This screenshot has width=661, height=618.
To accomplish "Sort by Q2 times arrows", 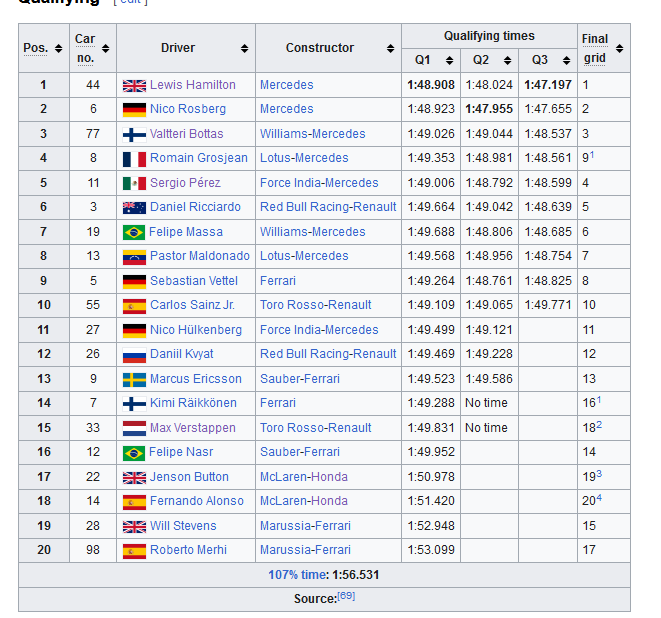I will click(508, 61).
